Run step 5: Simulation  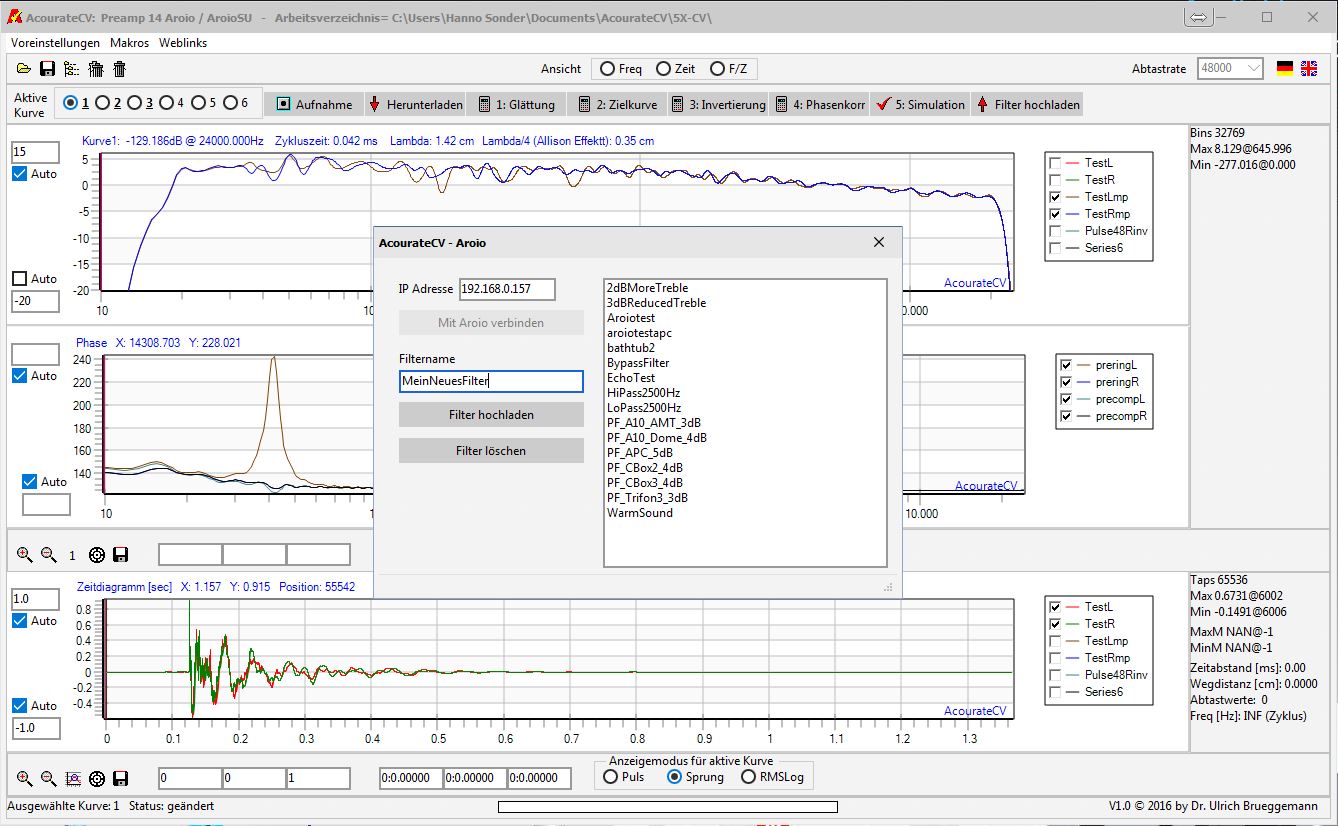tap(920, 104)
